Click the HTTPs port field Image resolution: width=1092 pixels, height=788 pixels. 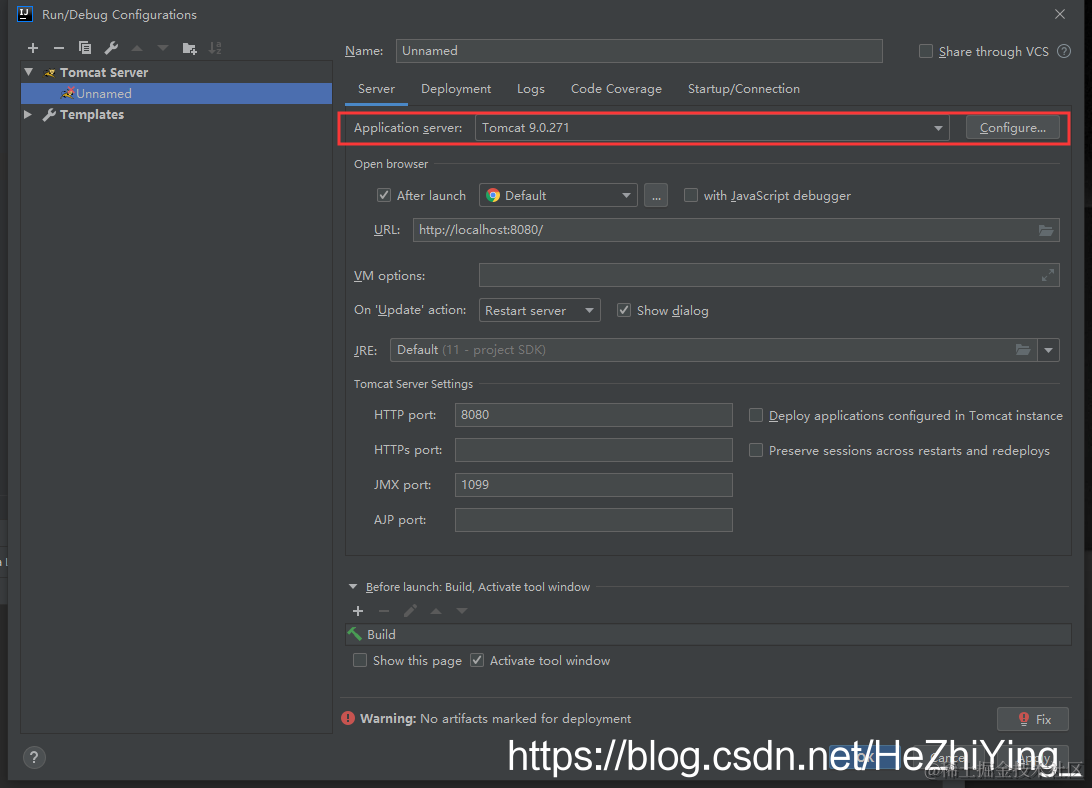[x=593, y=450]
